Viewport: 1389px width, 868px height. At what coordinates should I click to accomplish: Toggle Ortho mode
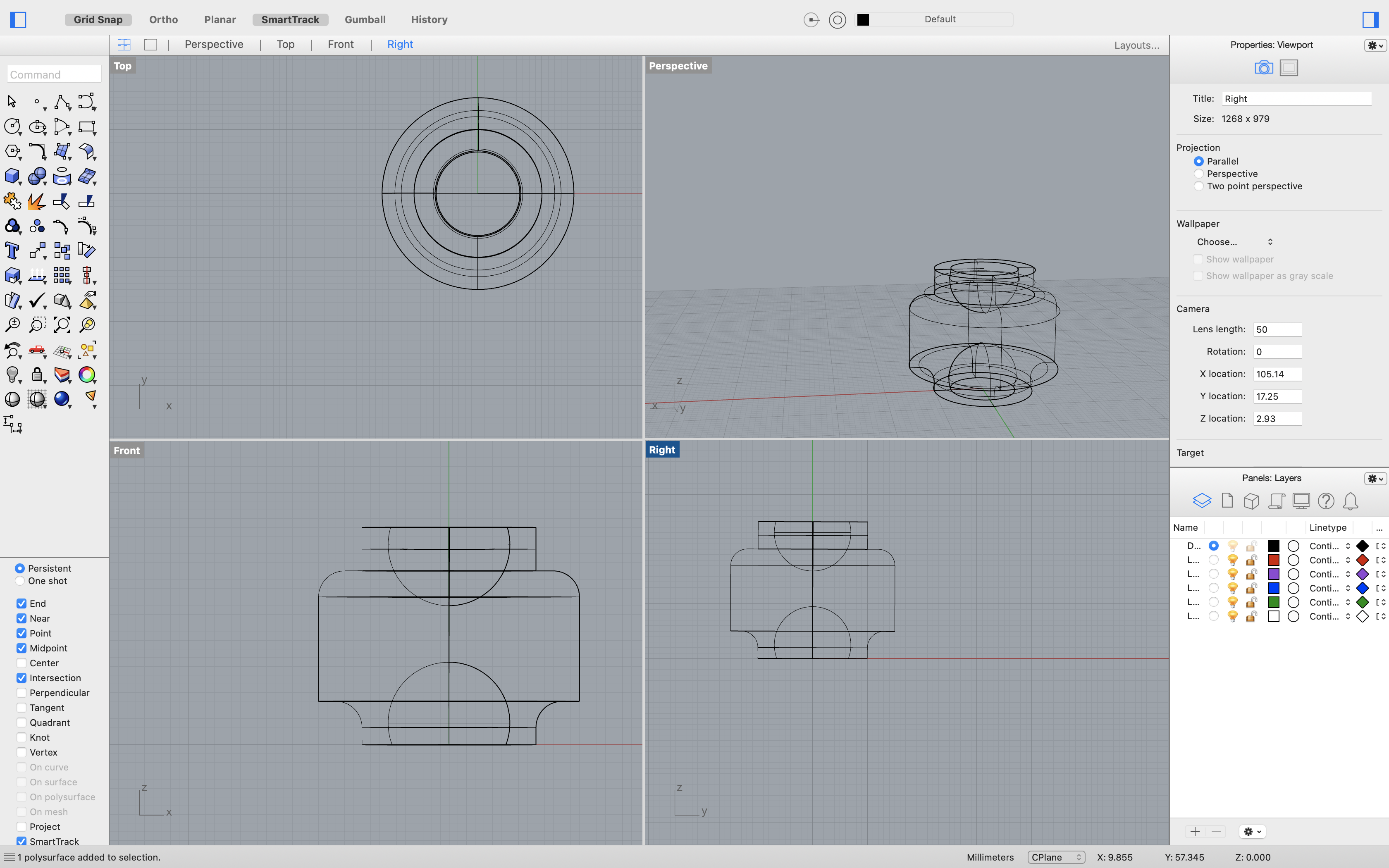point(164,19)
